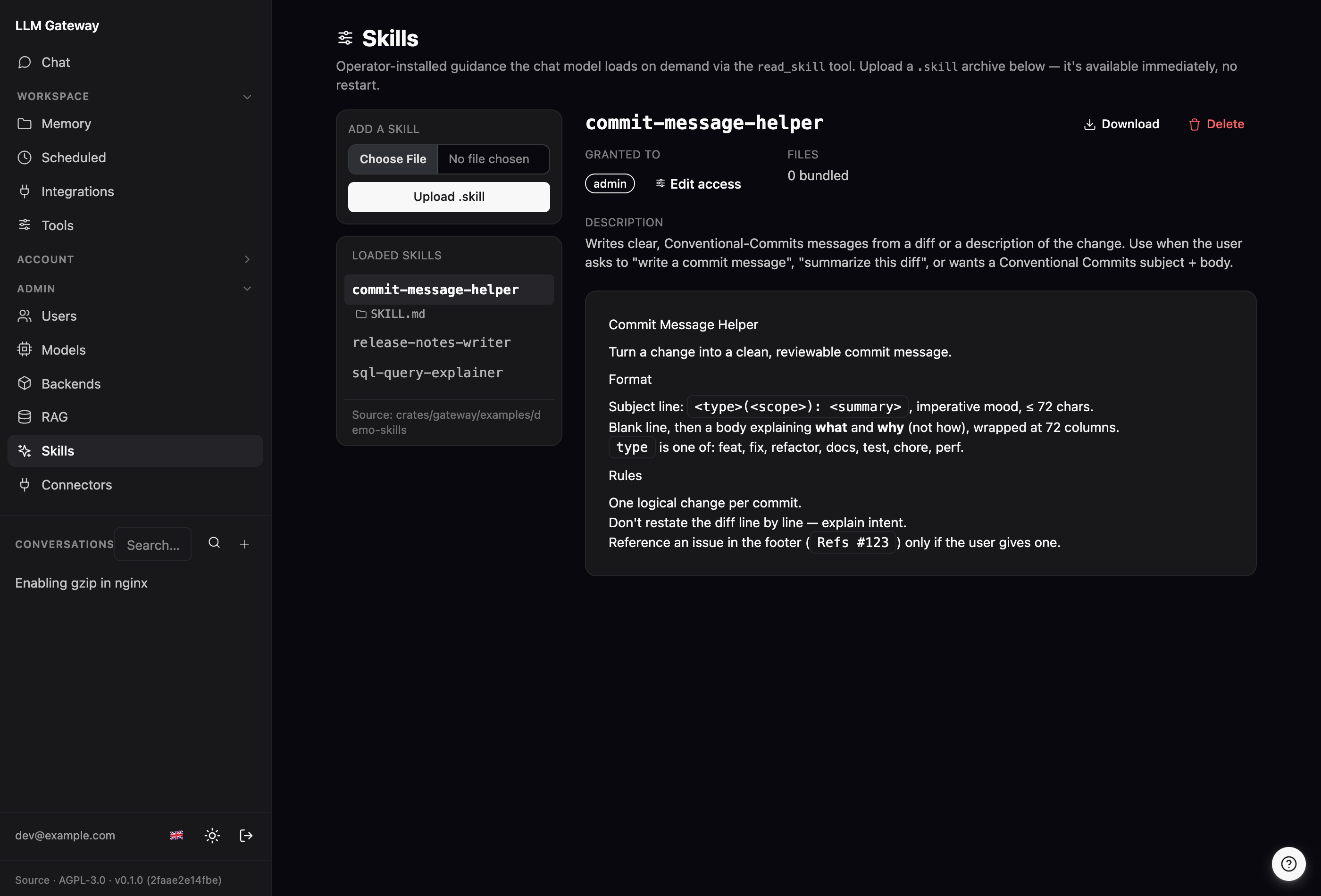Screen dimensions: 1321x896
Task: Click the Skills page header icon
Action: point(345,38)
